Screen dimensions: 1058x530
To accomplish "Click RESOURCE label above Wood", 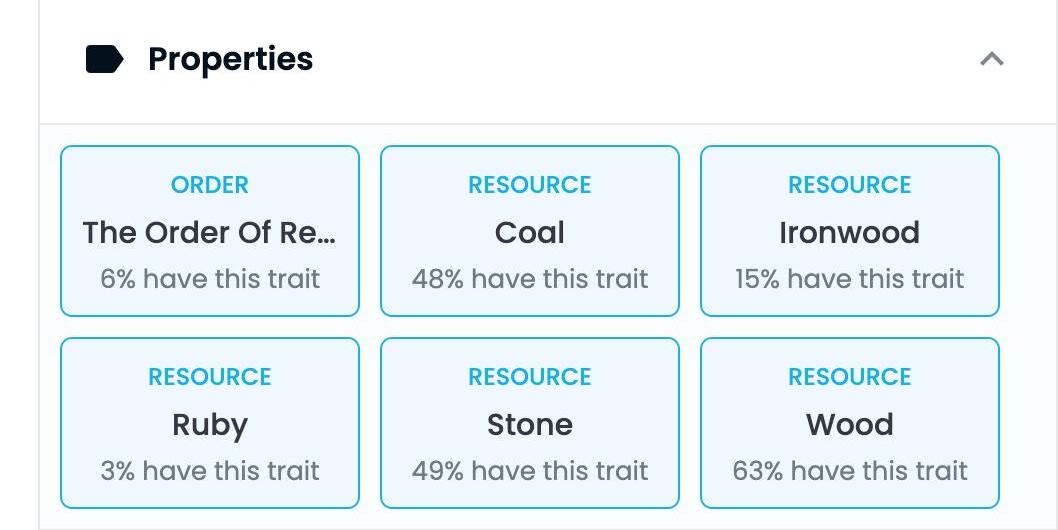I will (850, 376).
